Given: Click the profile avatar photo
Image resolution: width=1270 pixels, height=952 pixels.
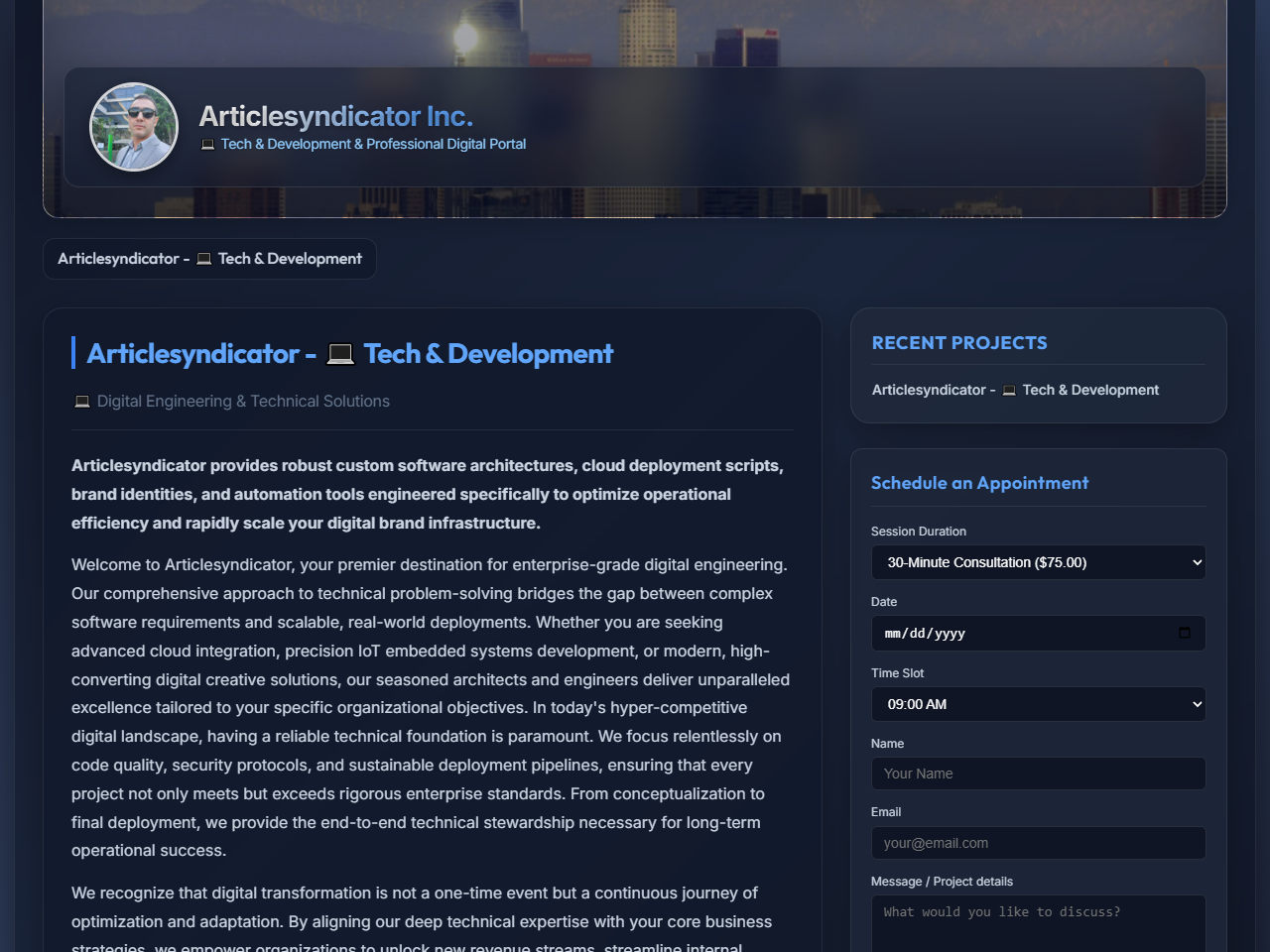Looking at the screenshot, I should click(134, 127).
